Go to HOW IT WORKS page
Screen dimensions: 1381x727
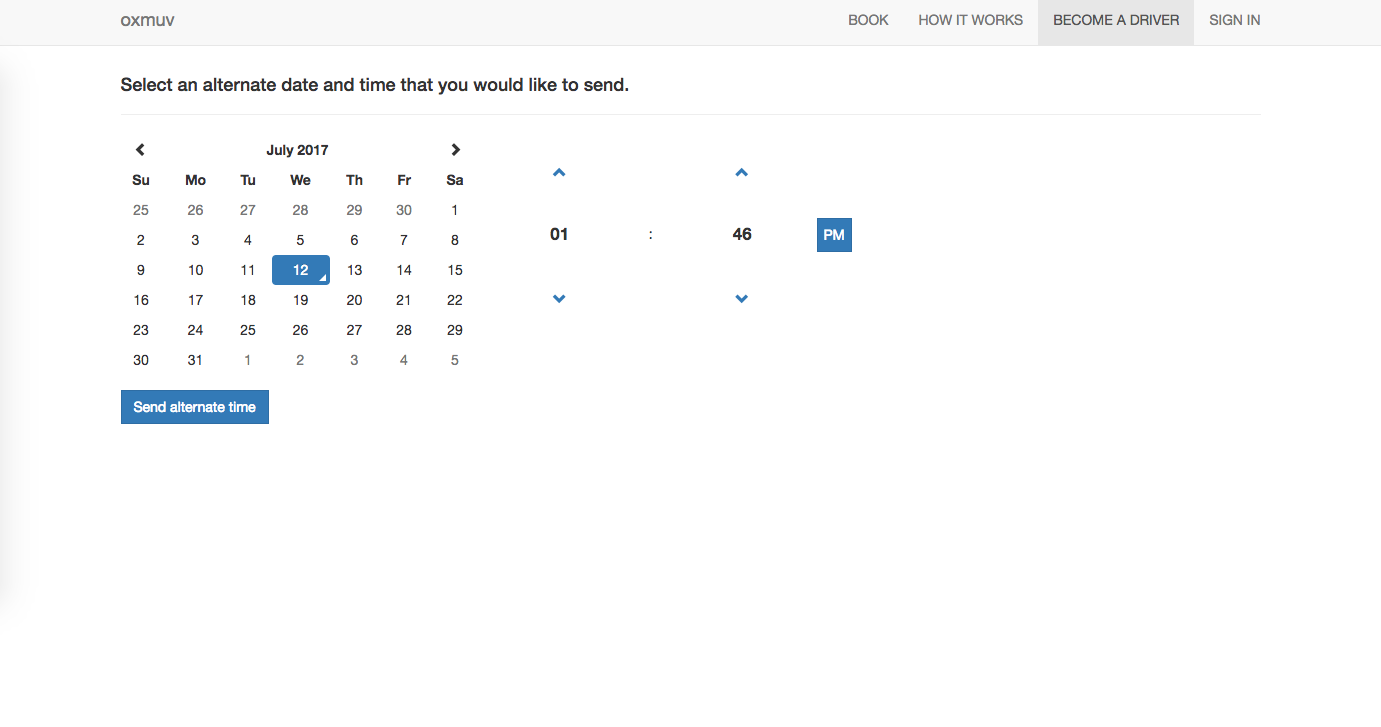(970, 20)
